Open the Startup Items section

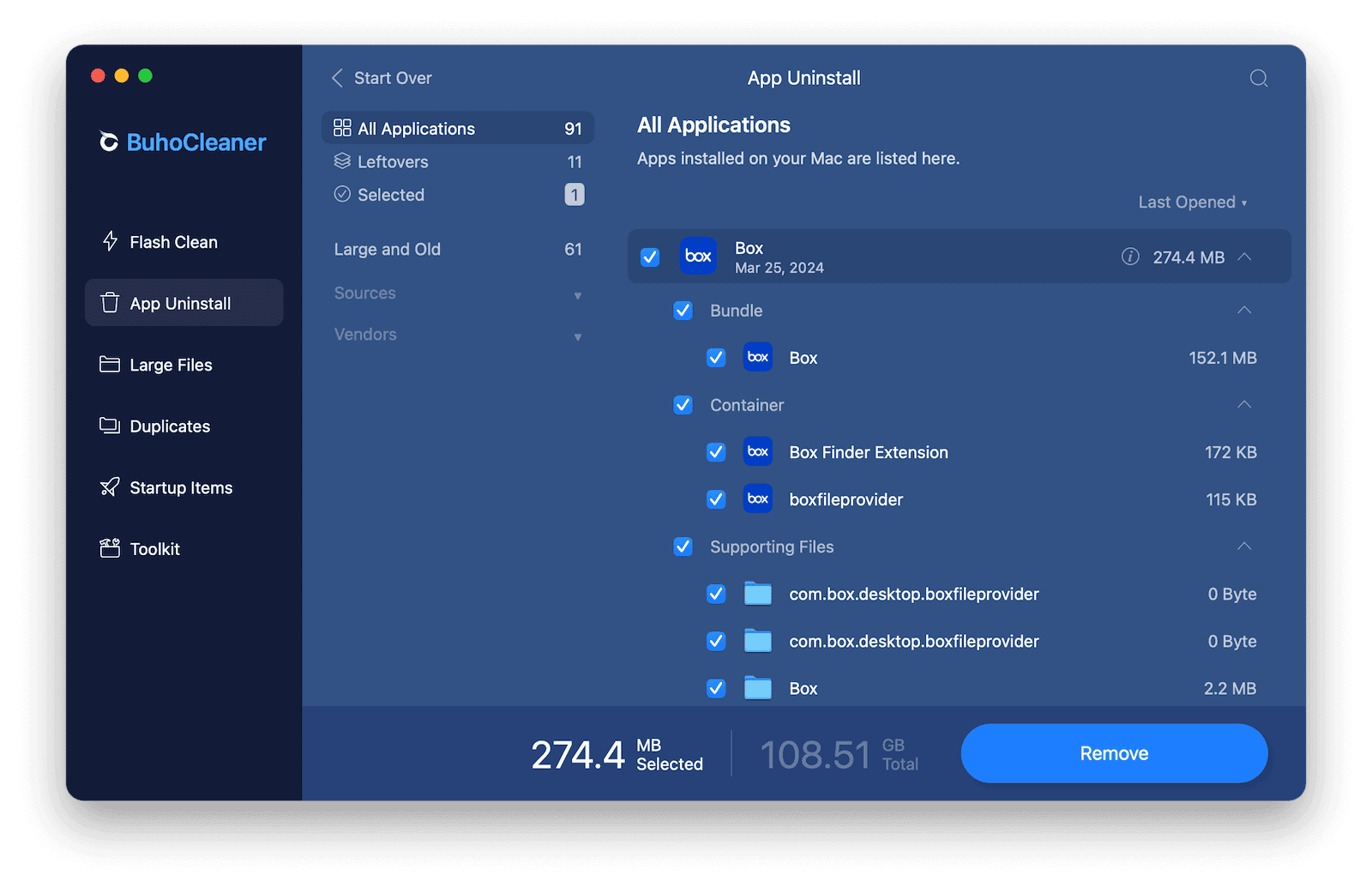[184, 487]
